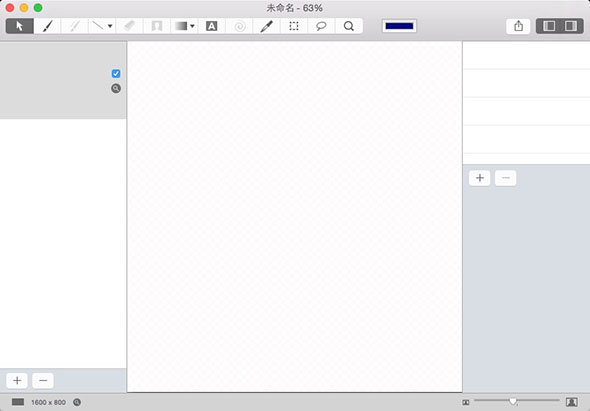The image size is (590, 411).
Task: Click the large portrait icon right of slider
Action: coord(572,402)
